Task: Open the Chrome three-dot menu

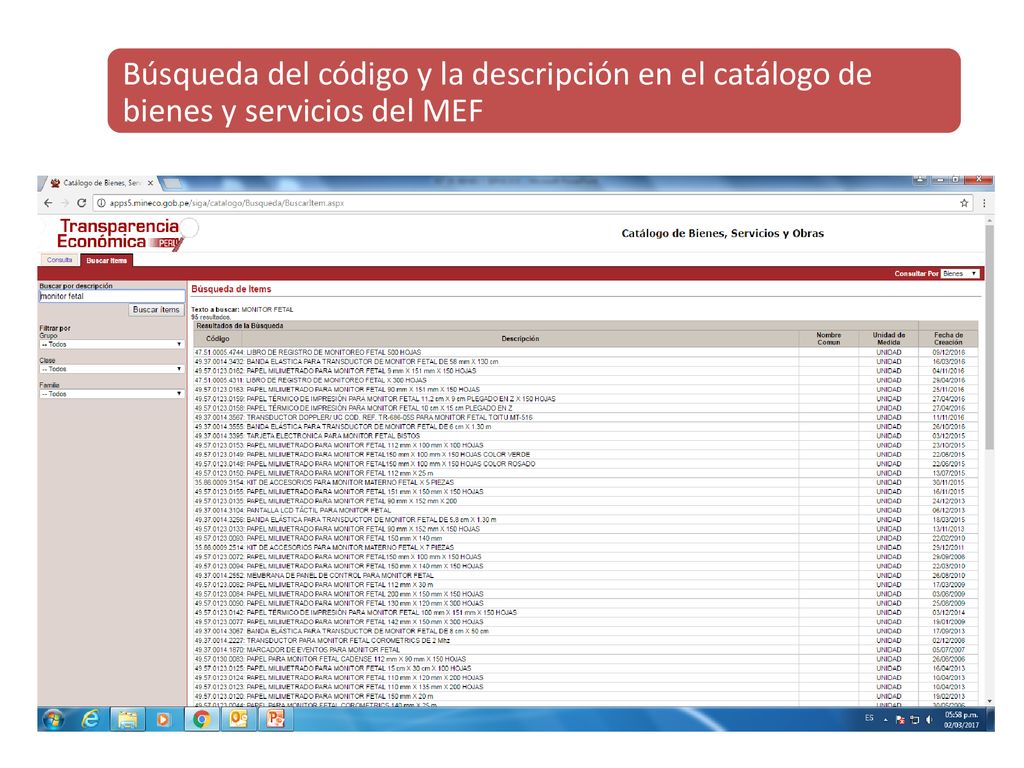Action: [x=984, y=203]
